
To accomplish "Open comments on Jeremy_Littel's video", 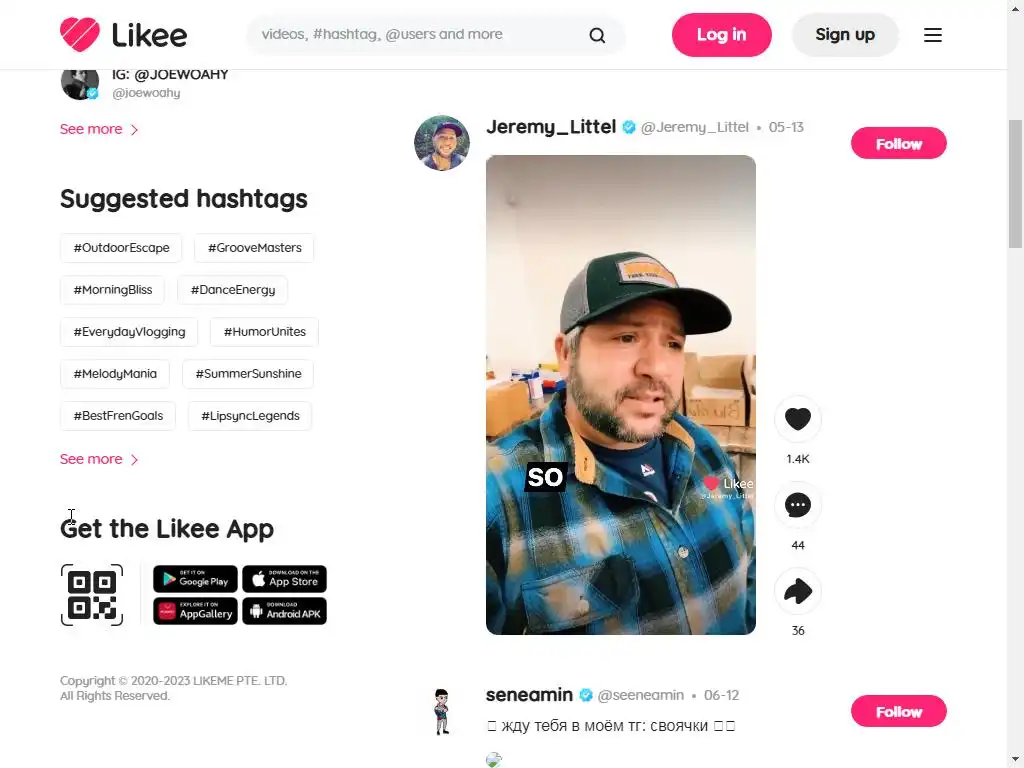I will coord(797,505).
